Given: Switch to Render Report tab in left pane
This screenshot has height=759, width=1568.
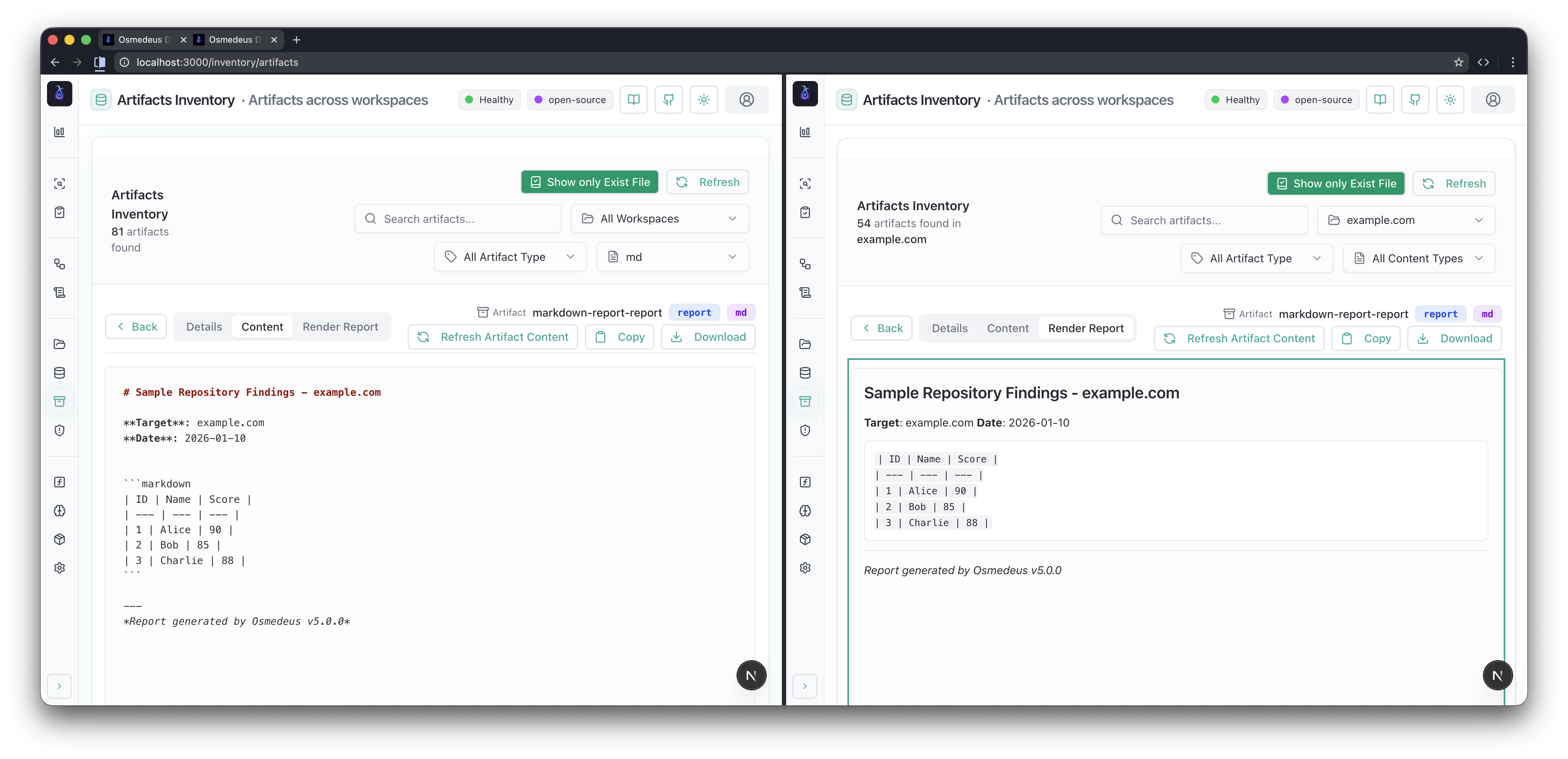Looking at the screenshot, I should (340, 327).
